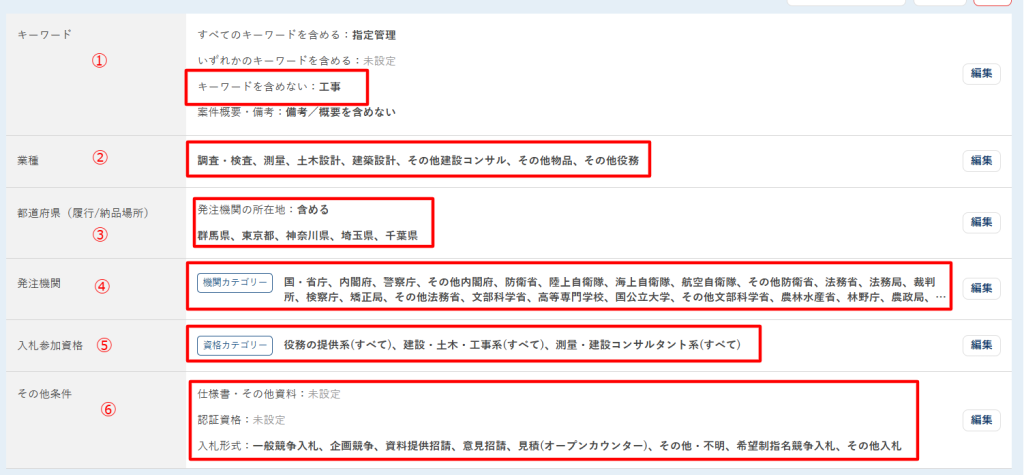Image resolution: width=1024 pixels, height=475 pixels.
Task: Click the 入札形式 line with 一般競争入札
Action: (550, 446)
